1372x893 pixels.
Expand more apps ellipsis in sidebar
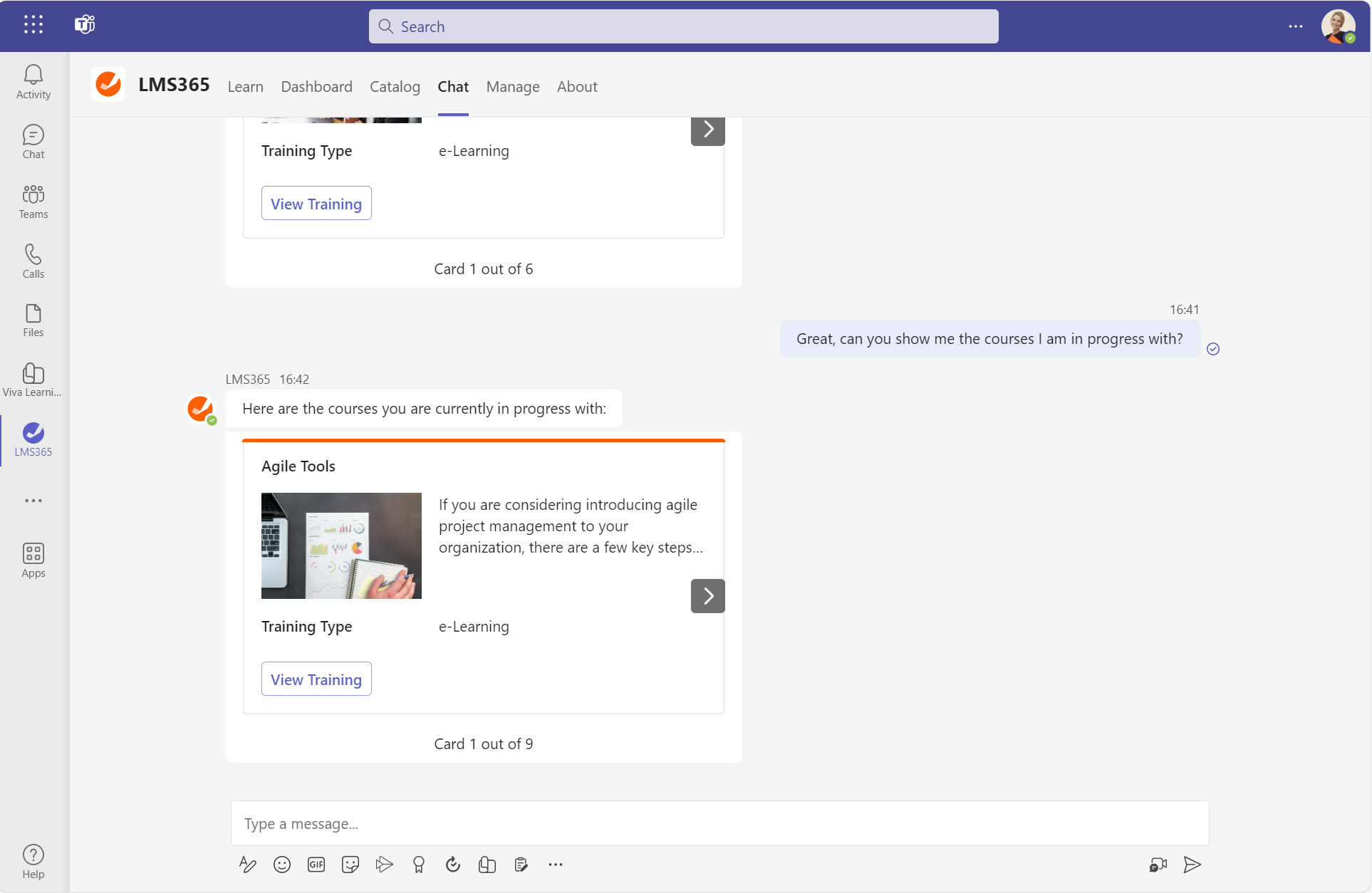[x=33, y=501]
